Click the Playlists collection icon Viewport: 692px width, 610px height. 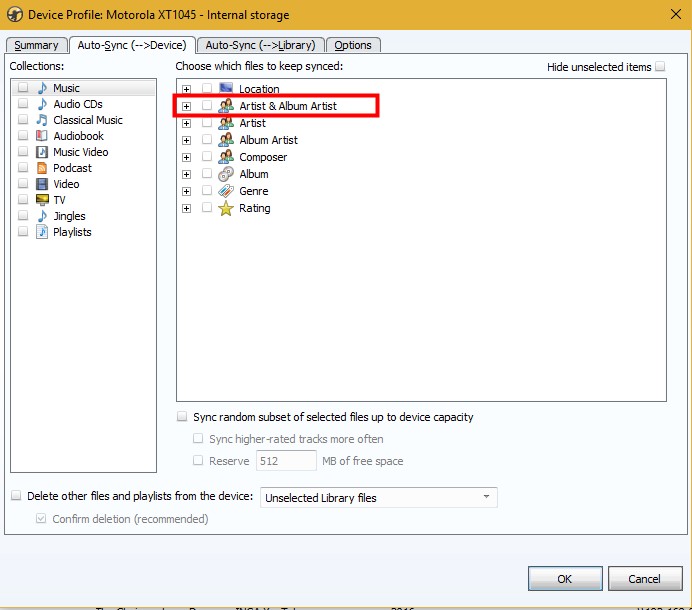coord(42,232)
